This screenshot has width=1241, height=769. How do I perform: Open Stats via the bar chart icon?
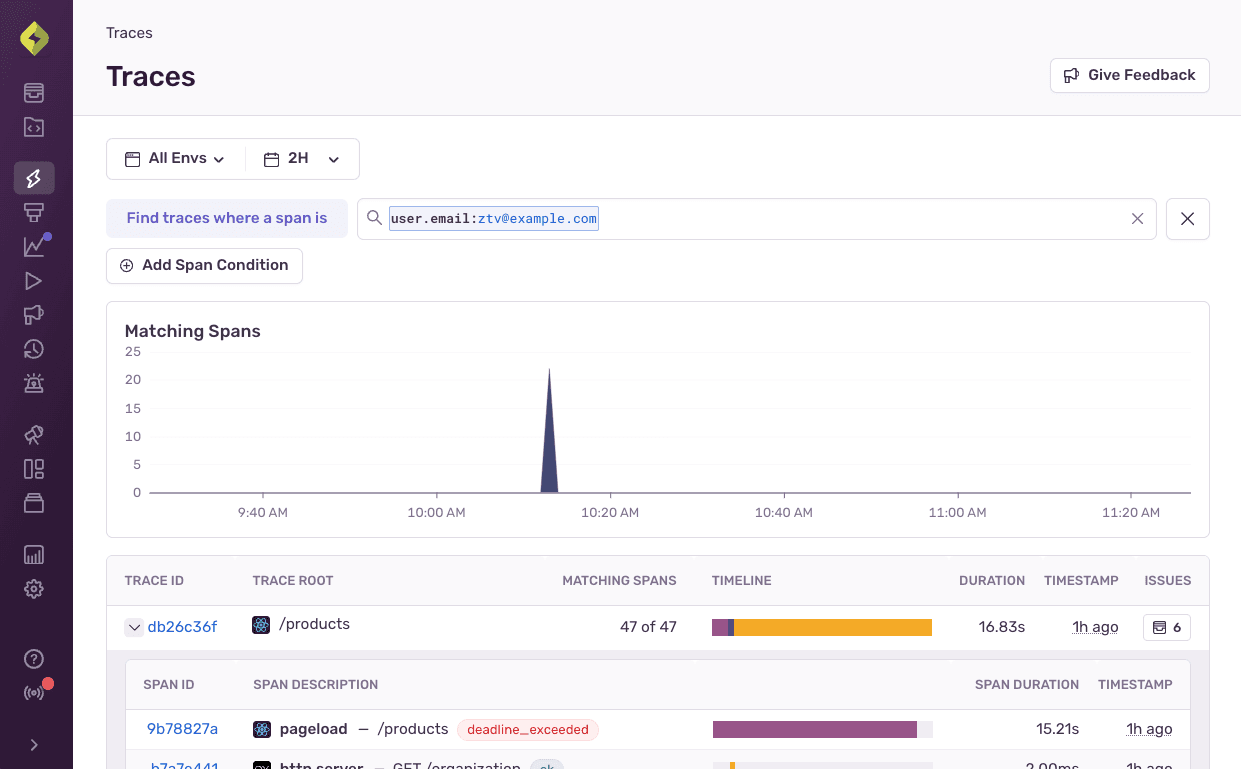[33, 554]
